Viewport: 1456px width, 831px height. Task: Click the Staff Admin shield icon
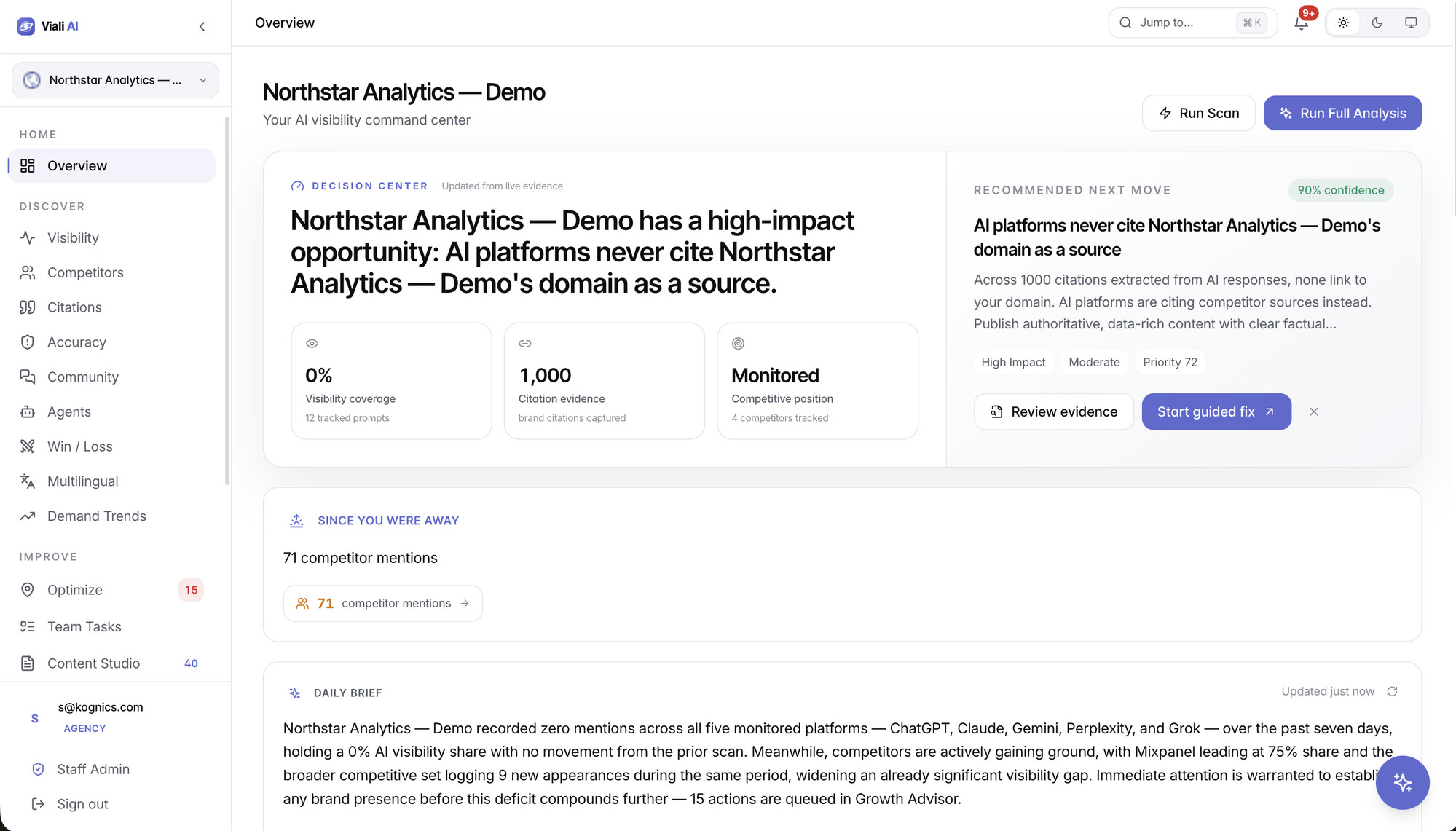(39, 769)
